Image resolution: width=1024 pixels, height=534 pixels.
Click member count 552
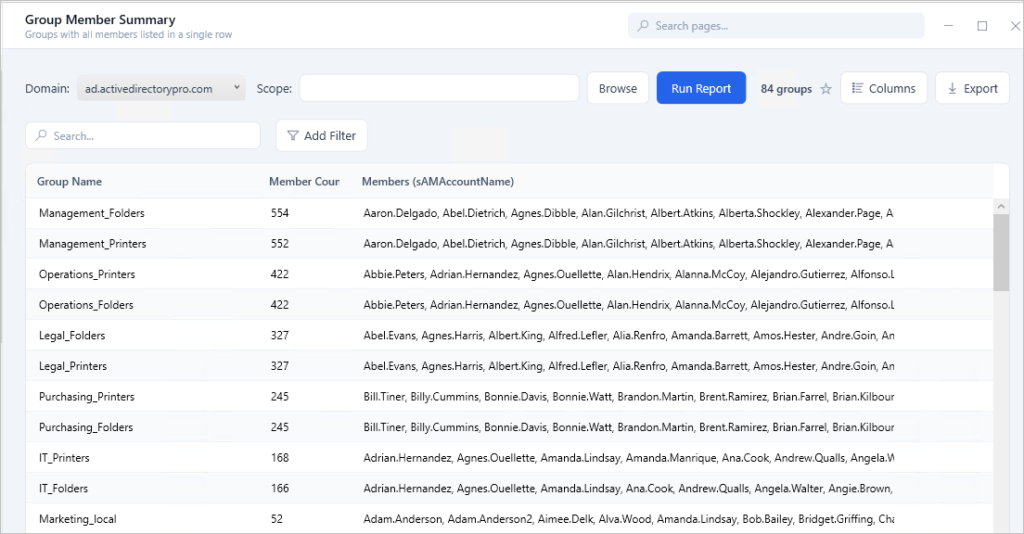point(280,243)
